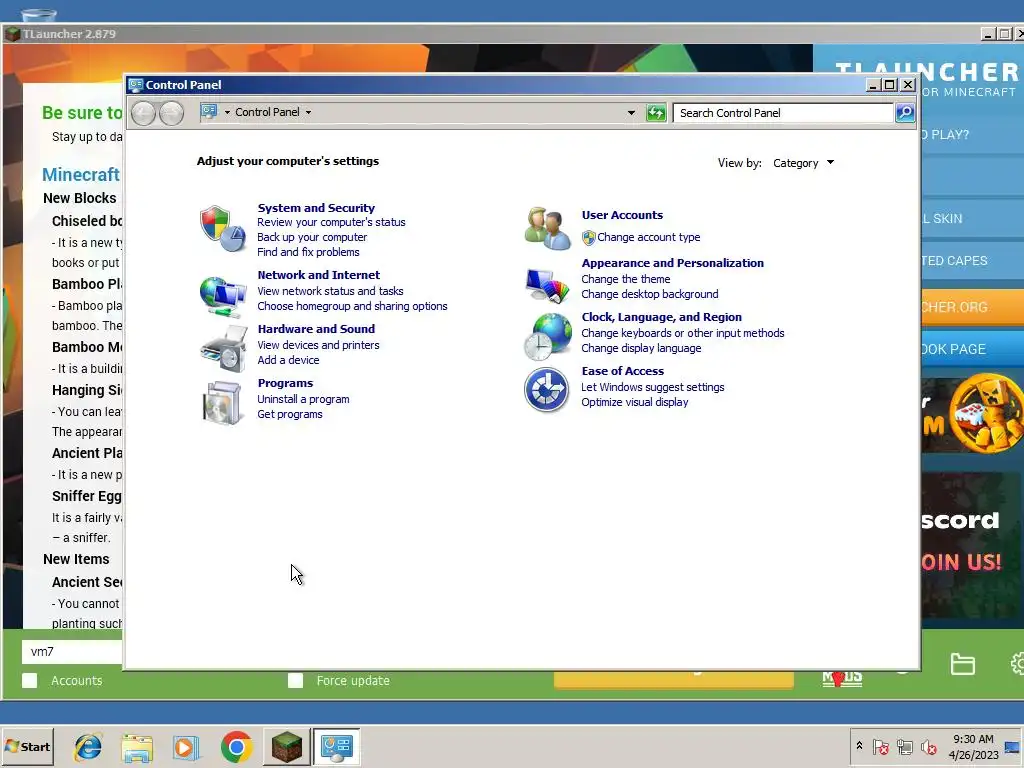1024x768 pixels.
Task: Click the Control Panel icon in address bar
Action: [x=209, y=112]
